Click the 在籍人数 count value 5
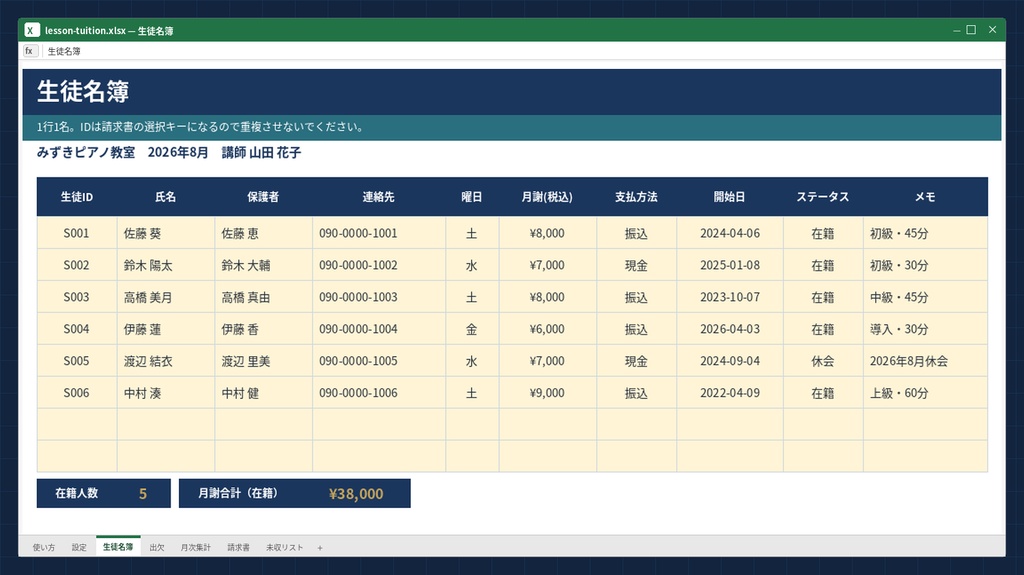1024x575 pixels. [x=143, y=494]
